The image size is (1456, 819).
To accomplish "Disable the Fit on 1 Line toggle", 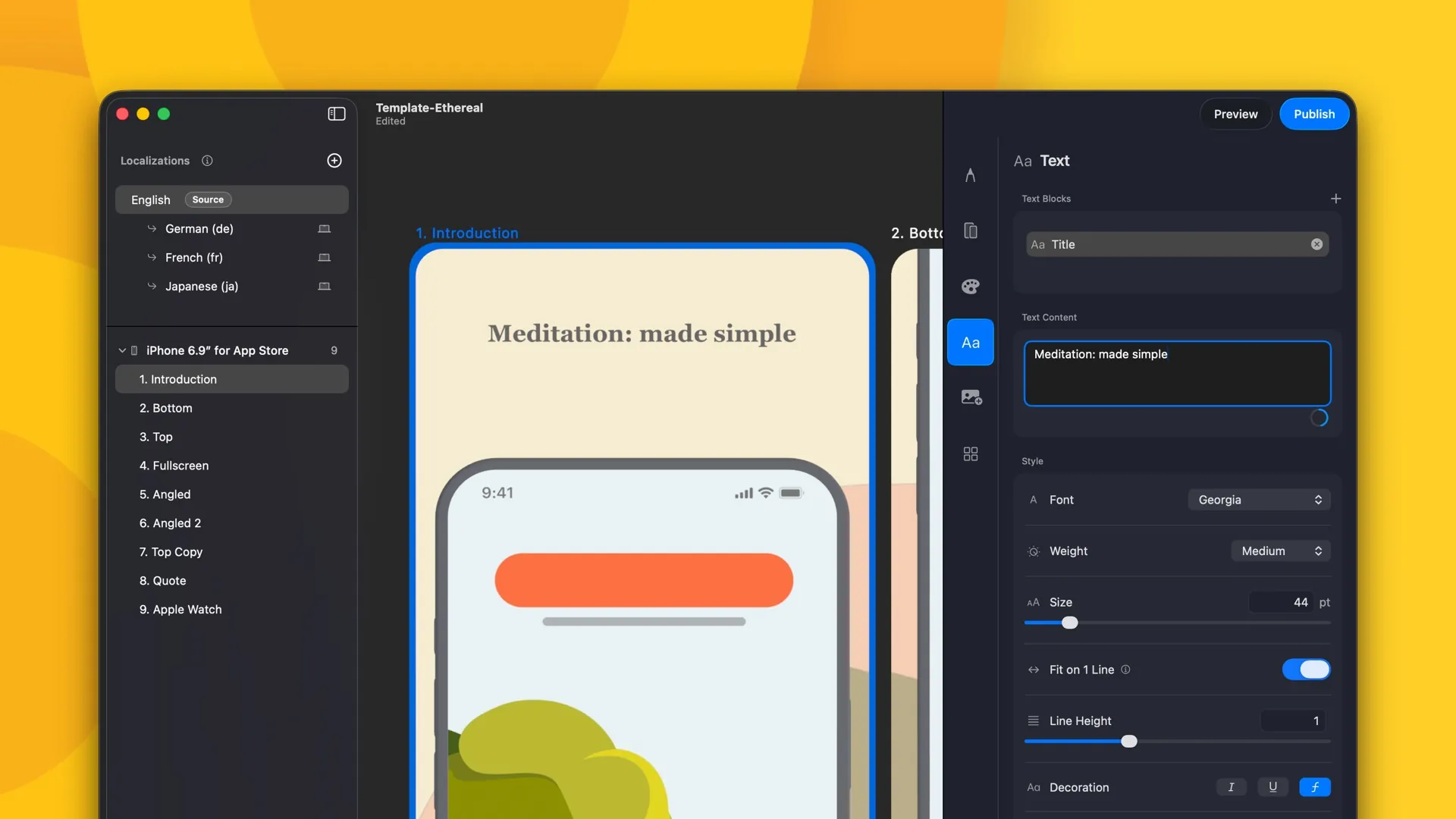I will click(1306, 670).
